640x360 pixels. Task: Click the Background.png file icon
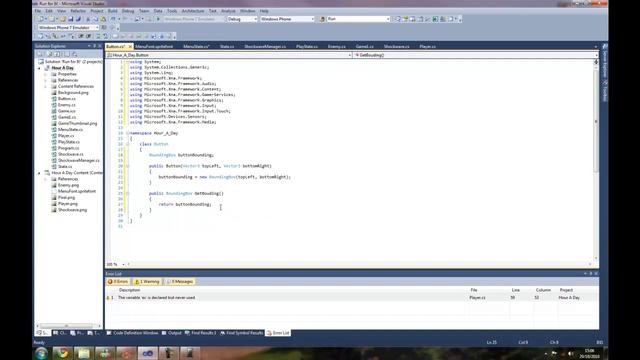(x=54, y=93)
